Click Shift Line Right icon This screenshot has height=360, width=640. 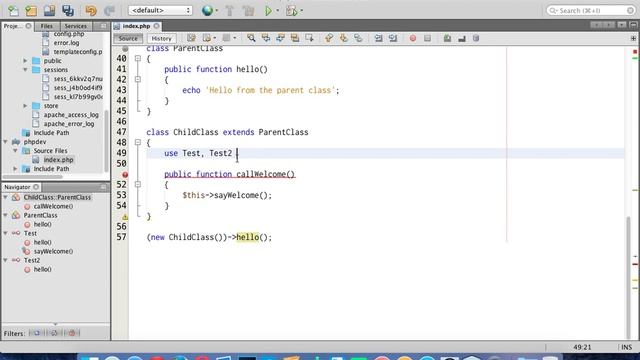(x=393, y=38)
